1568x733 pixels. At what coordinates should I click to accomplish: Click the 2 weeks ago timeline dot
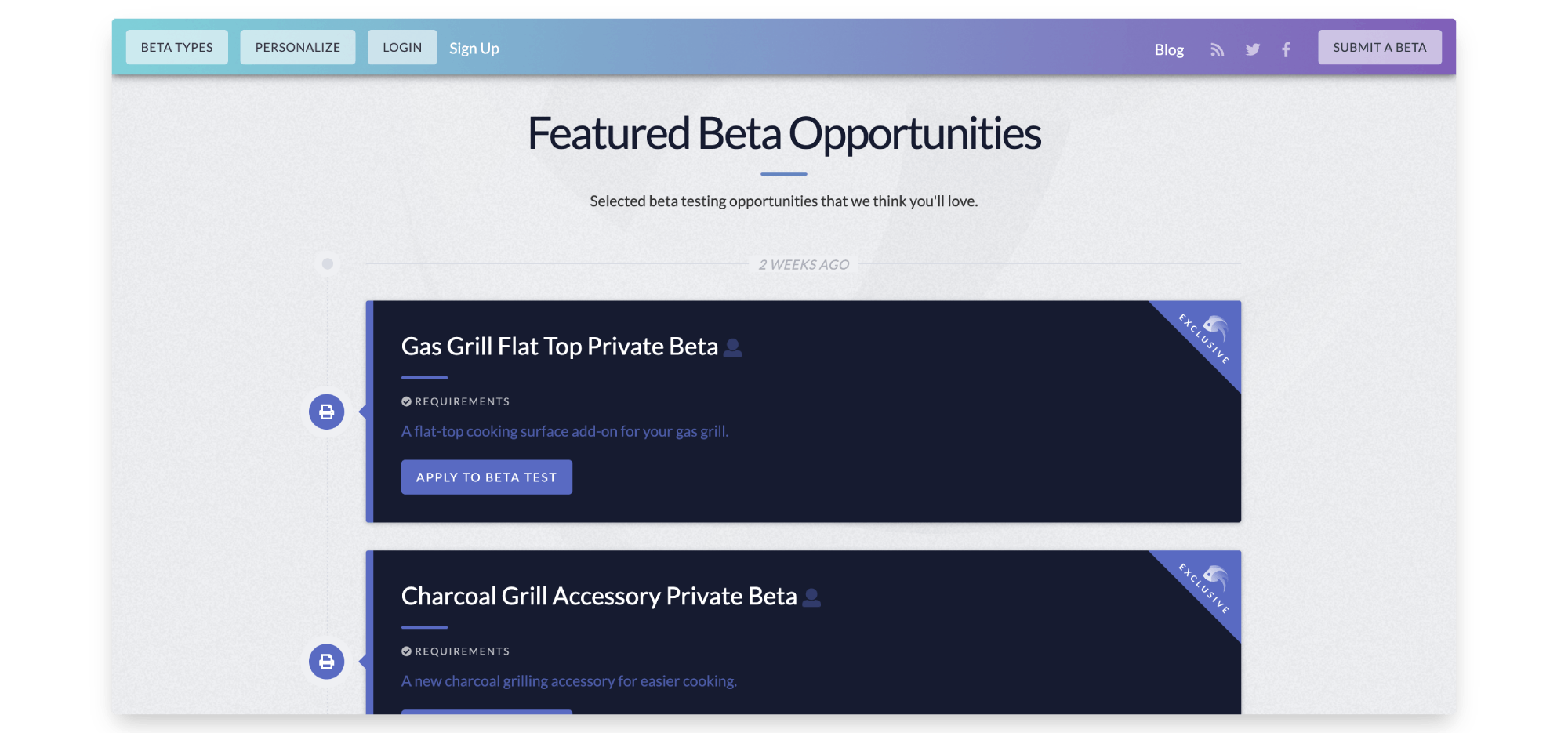[328, 264]
